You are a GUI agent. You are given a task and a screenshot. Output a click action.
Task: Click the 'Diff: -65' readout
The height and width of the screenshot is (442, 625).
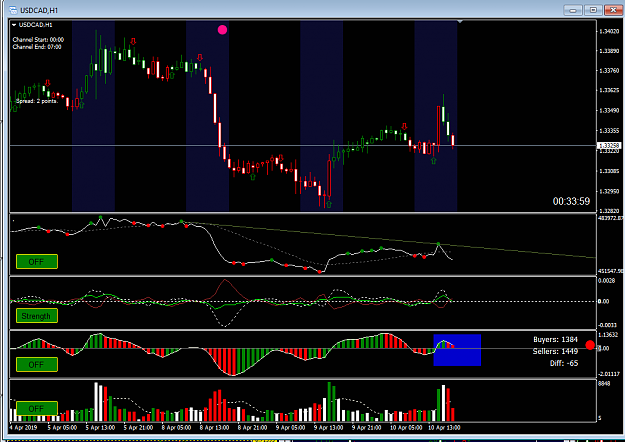pos(563,363)
